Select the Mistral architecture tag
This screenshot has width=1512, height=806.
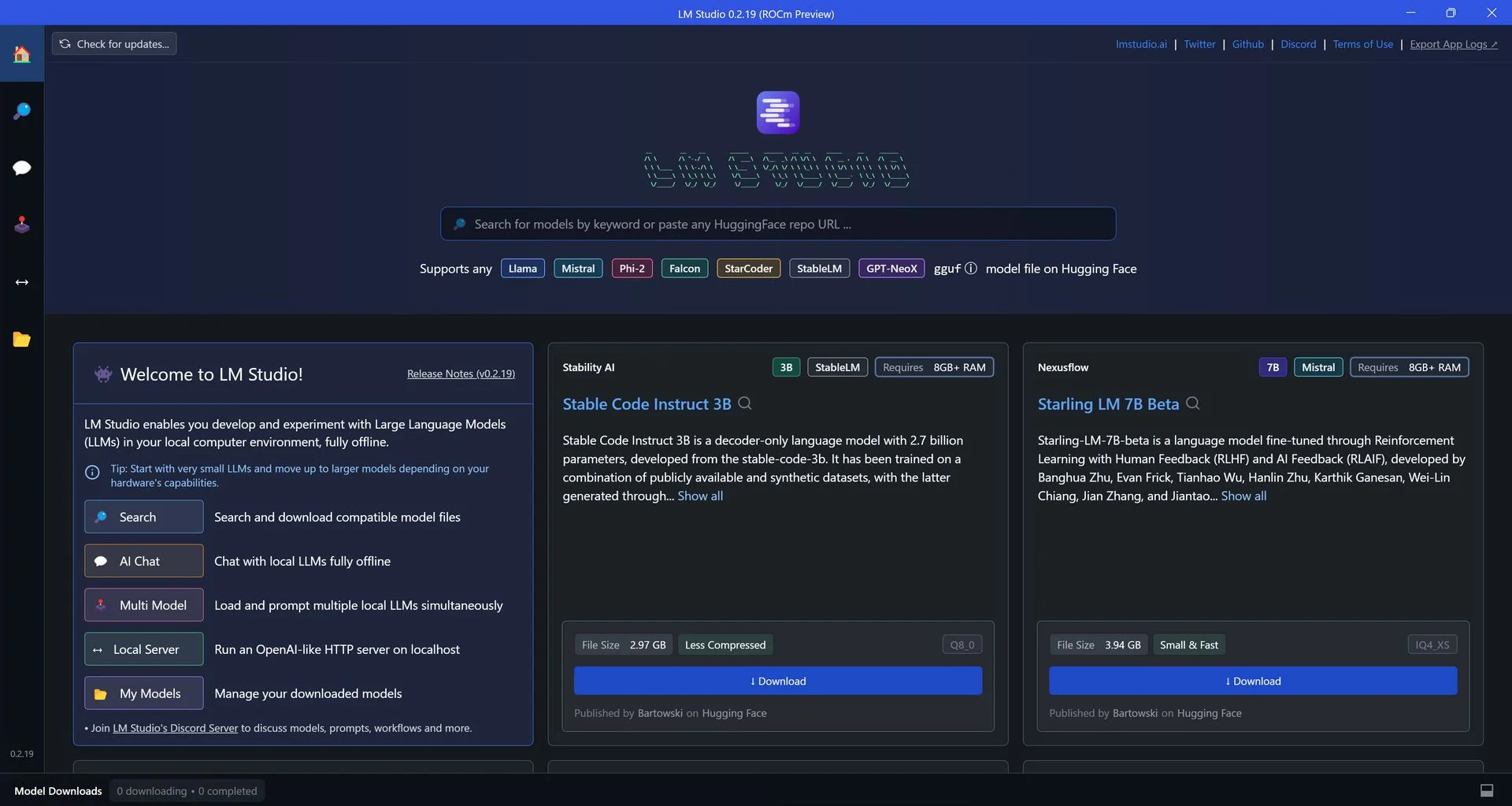tap(578, 269)
